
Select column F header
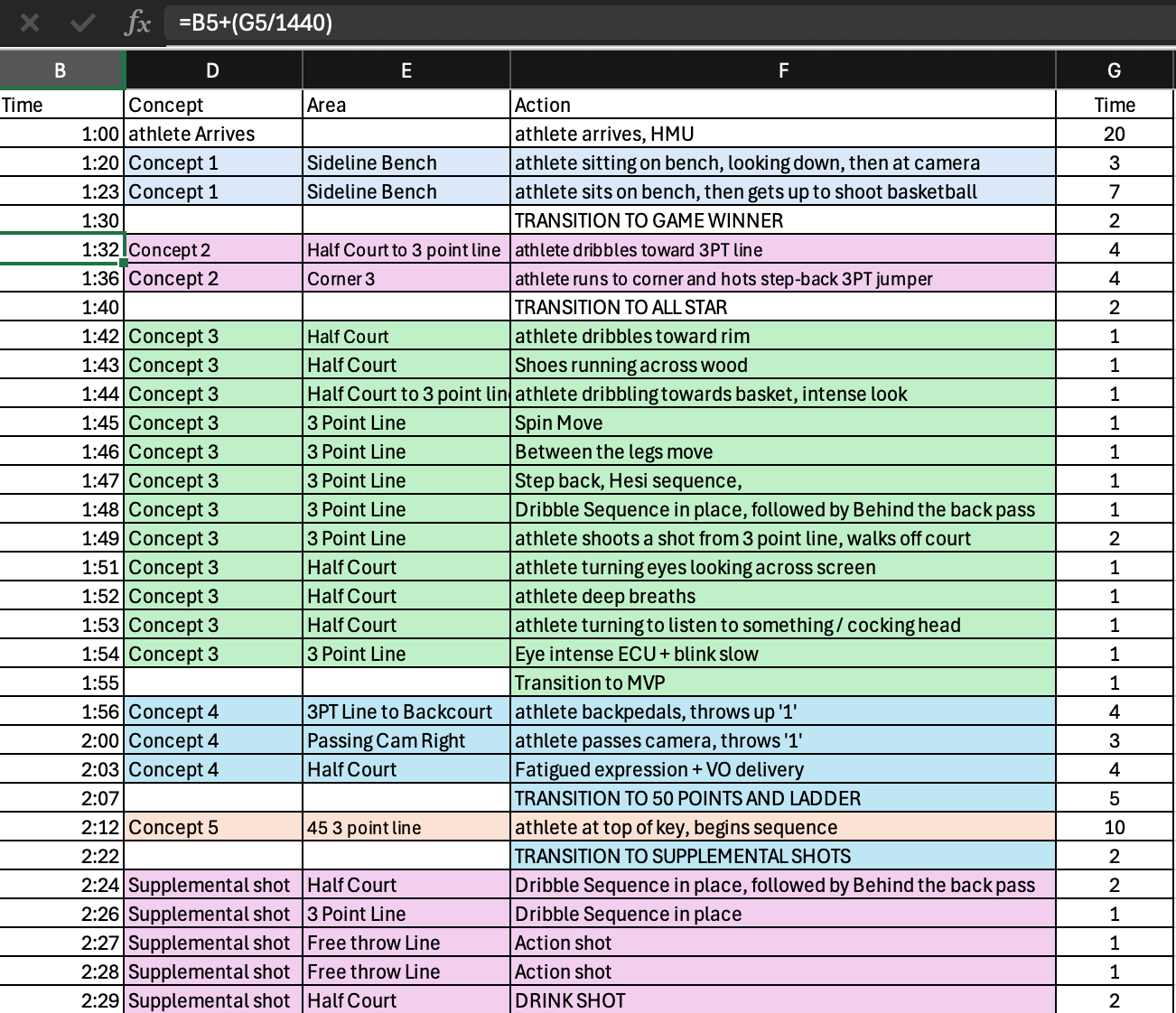tap(782, 70)
